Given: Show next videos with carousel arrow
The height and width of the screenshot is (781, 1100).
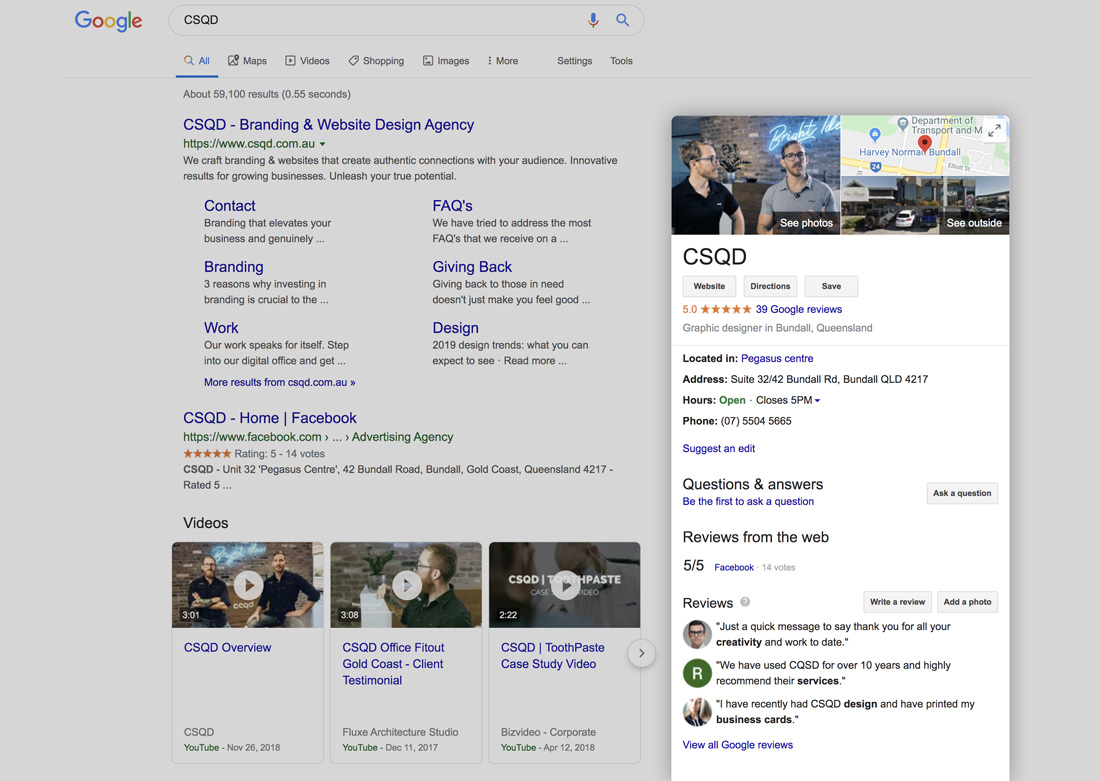Looking at the screenshot, I should point(641,653).
